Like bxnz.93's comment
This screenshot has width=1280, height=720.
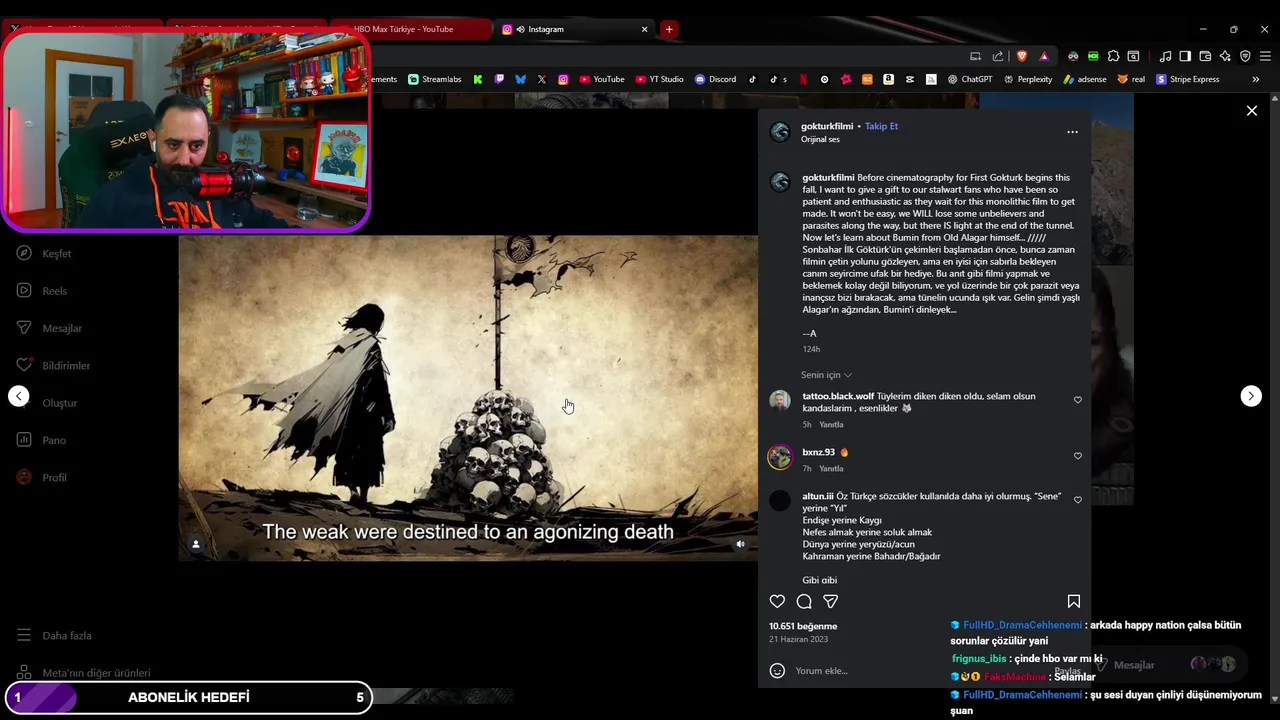click(x=1077, y=456)
